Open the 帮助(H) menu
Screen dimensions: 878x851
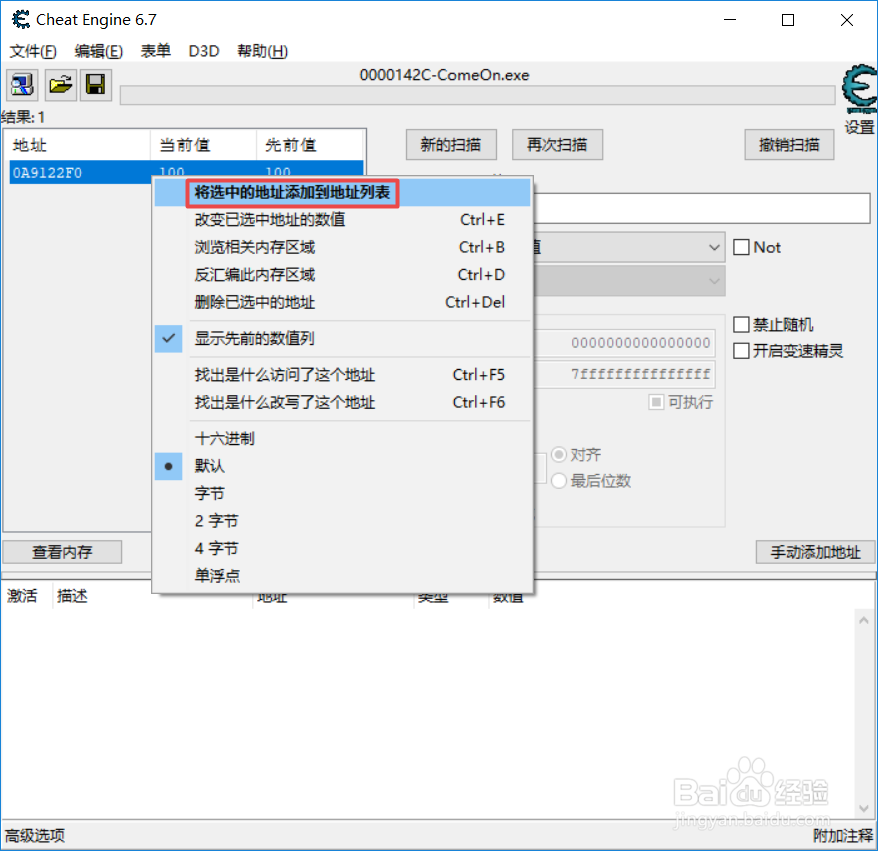click(262, 52)
